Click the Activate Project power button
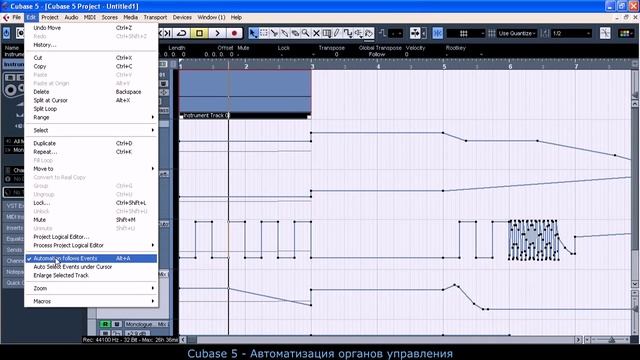 (7, 33)
